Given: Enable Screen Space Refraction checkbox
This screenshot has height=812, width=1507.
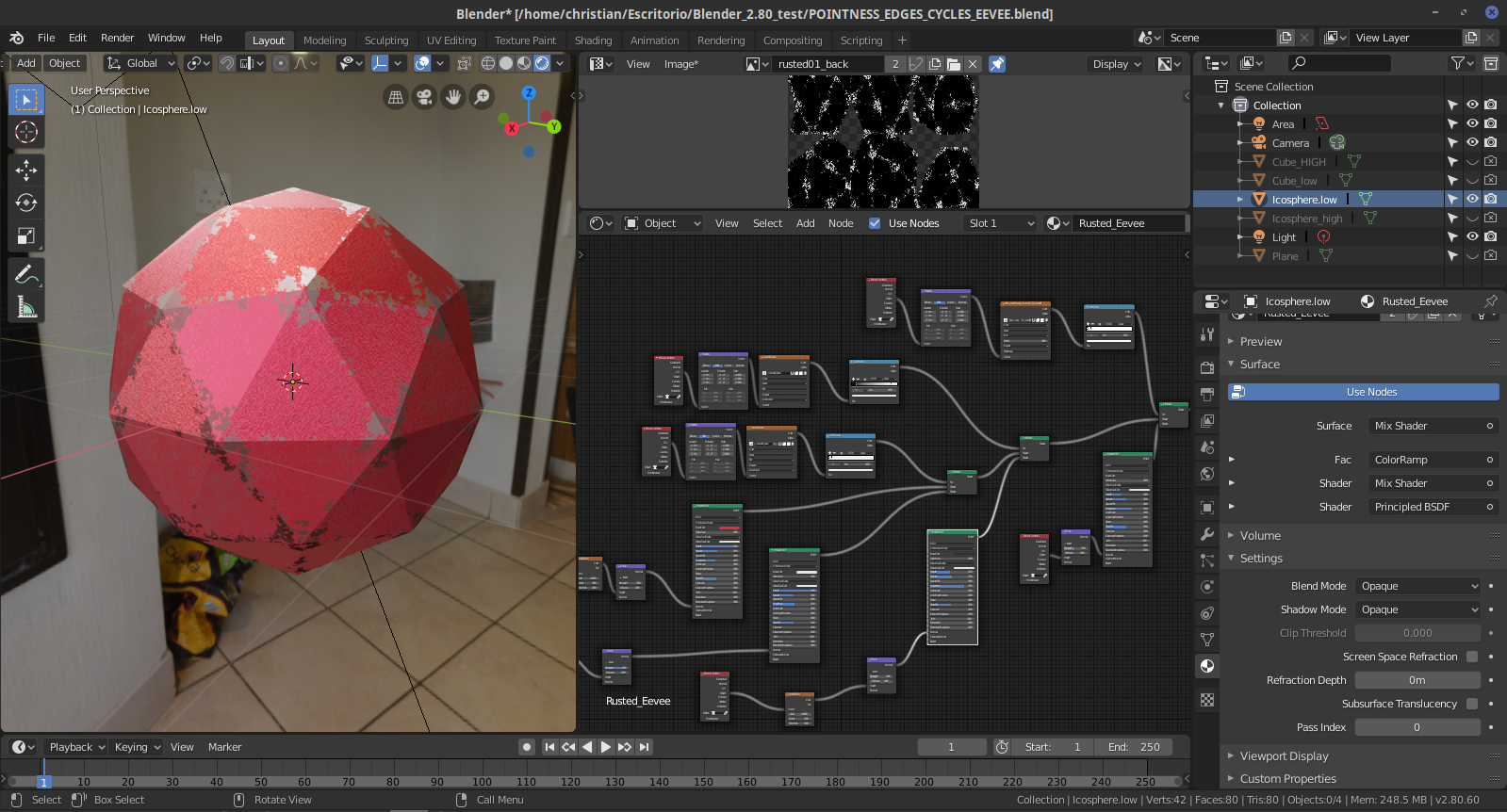Looking at the screenshot, I should click(x=1472, y=657).
